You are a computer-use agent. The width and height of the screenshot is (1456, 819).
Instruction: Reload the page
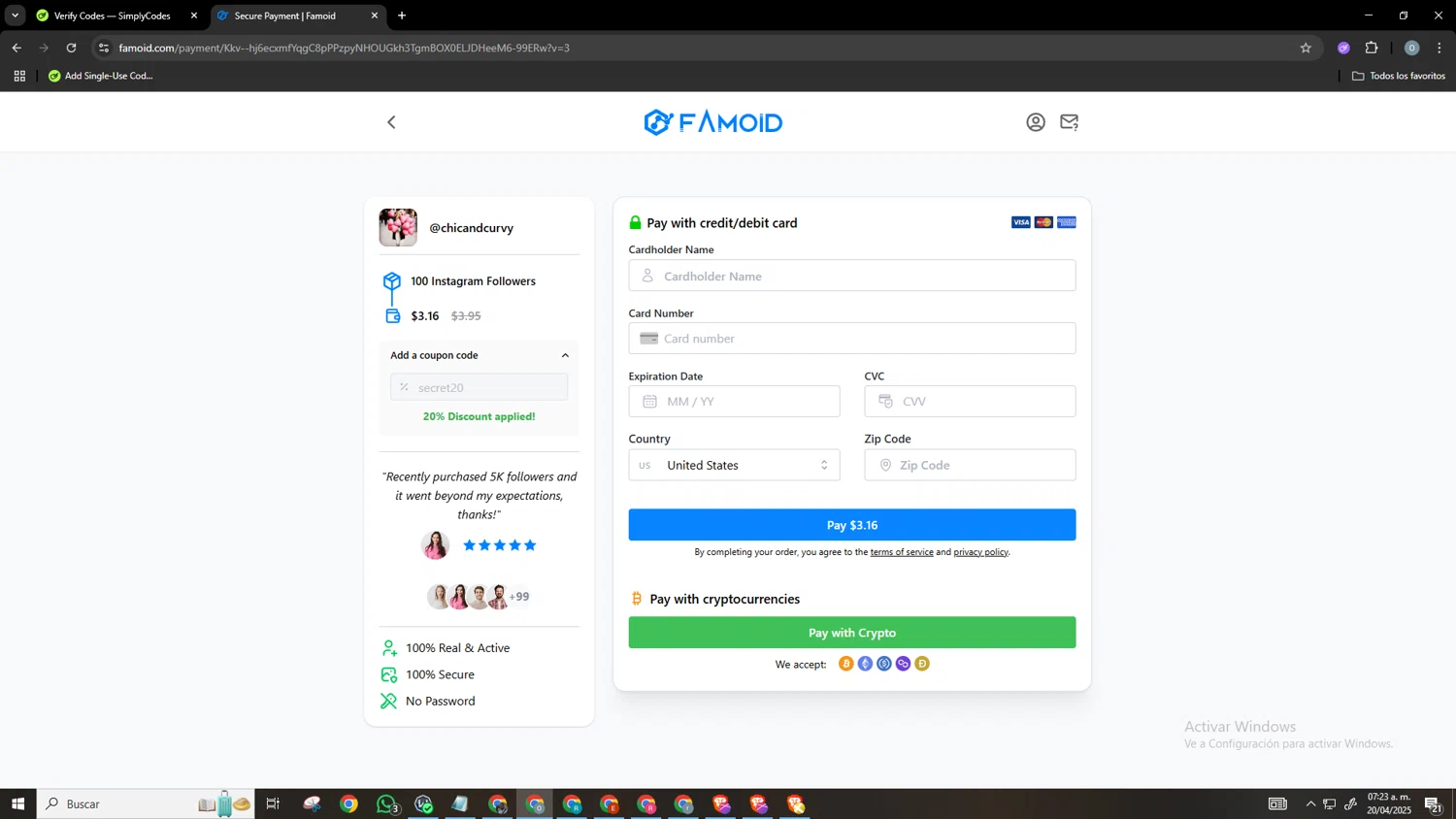click(x=71, y=48)
